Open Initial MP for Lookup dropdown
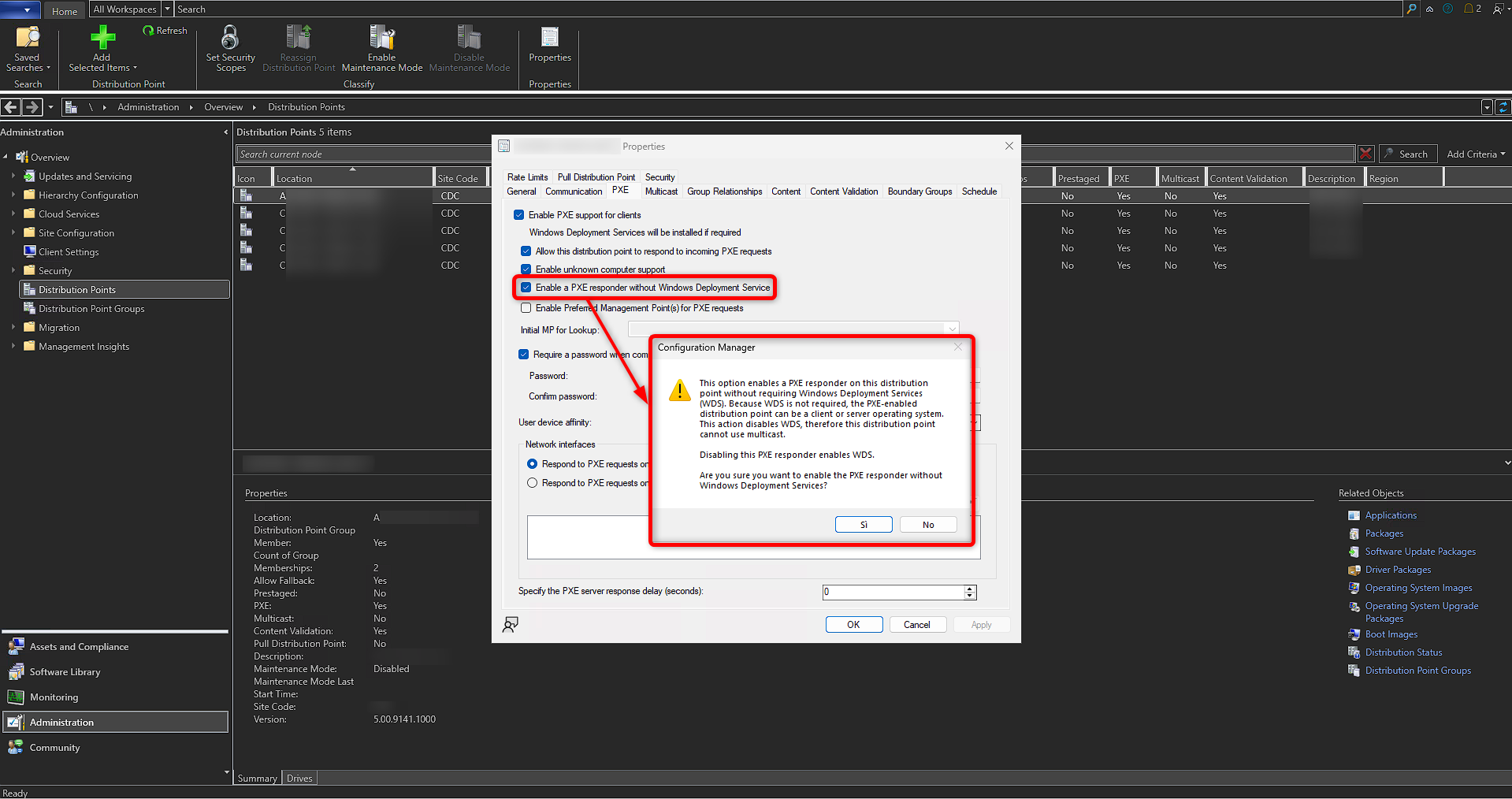1512x799 pixels. tap(952, 329)
